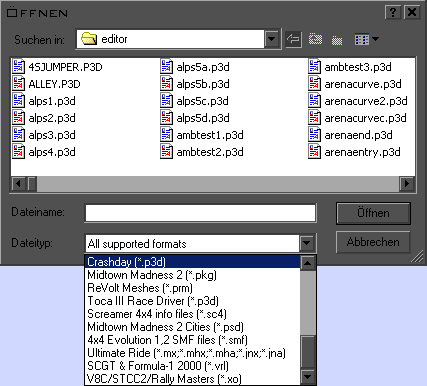This screenshot has width=427, height=386.
Task: Open the view menu icon
Action: coord(362,39)
